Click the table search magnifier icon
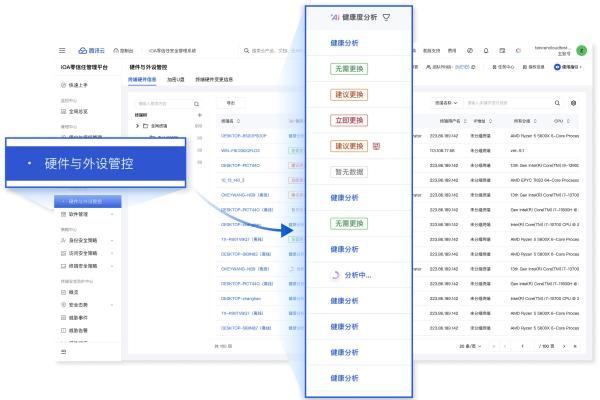Screen dimensions: 600x400 [557, 103]
